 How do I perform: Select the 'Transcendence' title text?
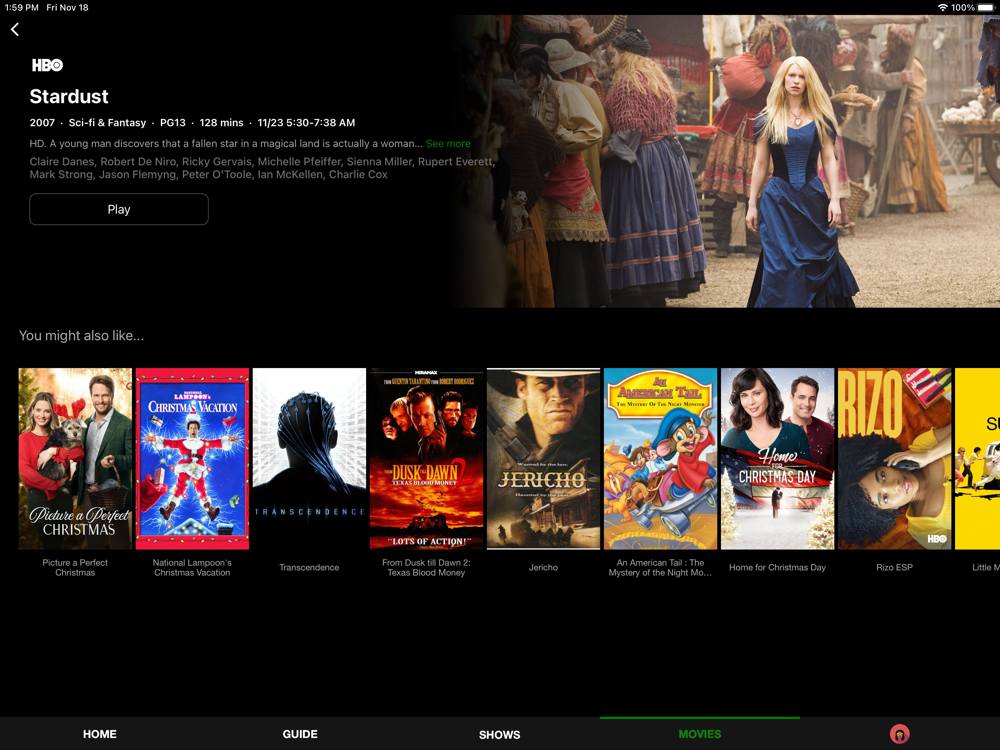click(309, 567)
